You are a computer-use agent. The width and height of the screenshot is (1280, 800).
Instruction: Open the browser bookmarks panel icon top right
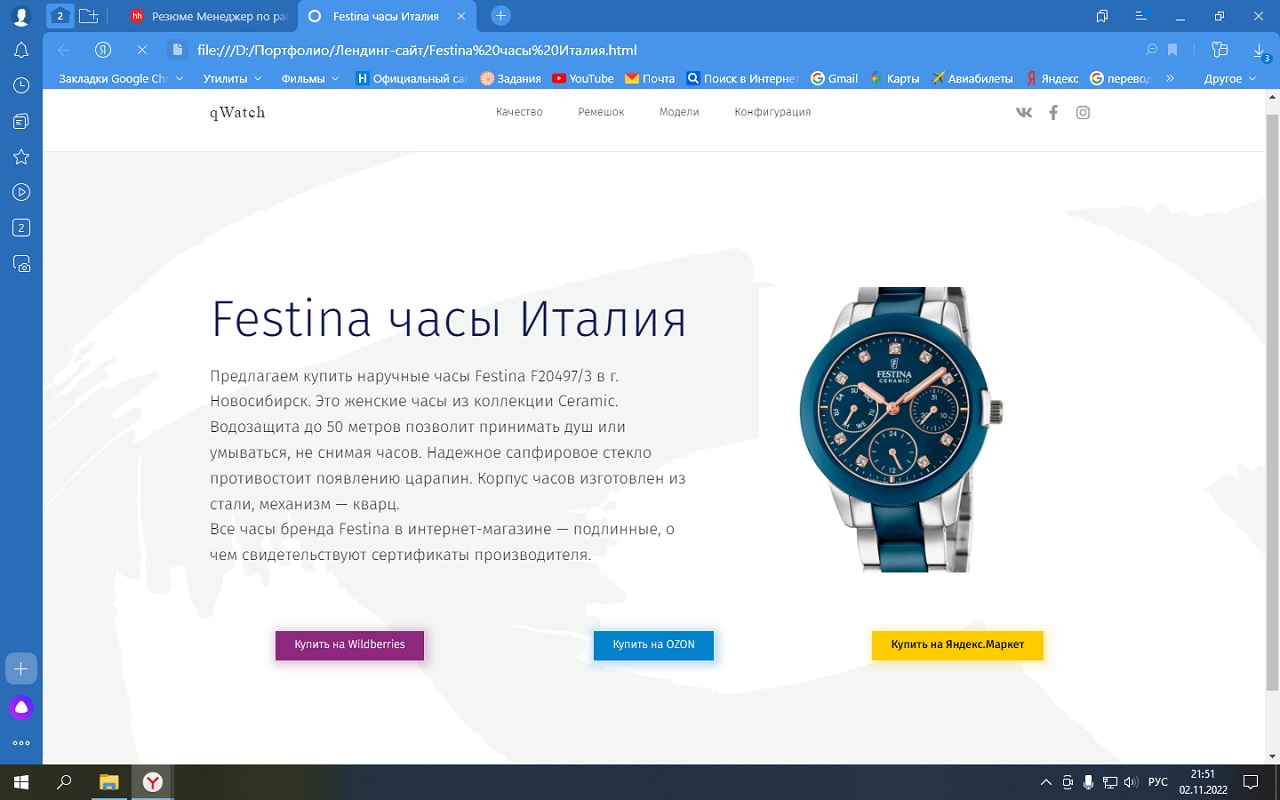(1102, 16)
